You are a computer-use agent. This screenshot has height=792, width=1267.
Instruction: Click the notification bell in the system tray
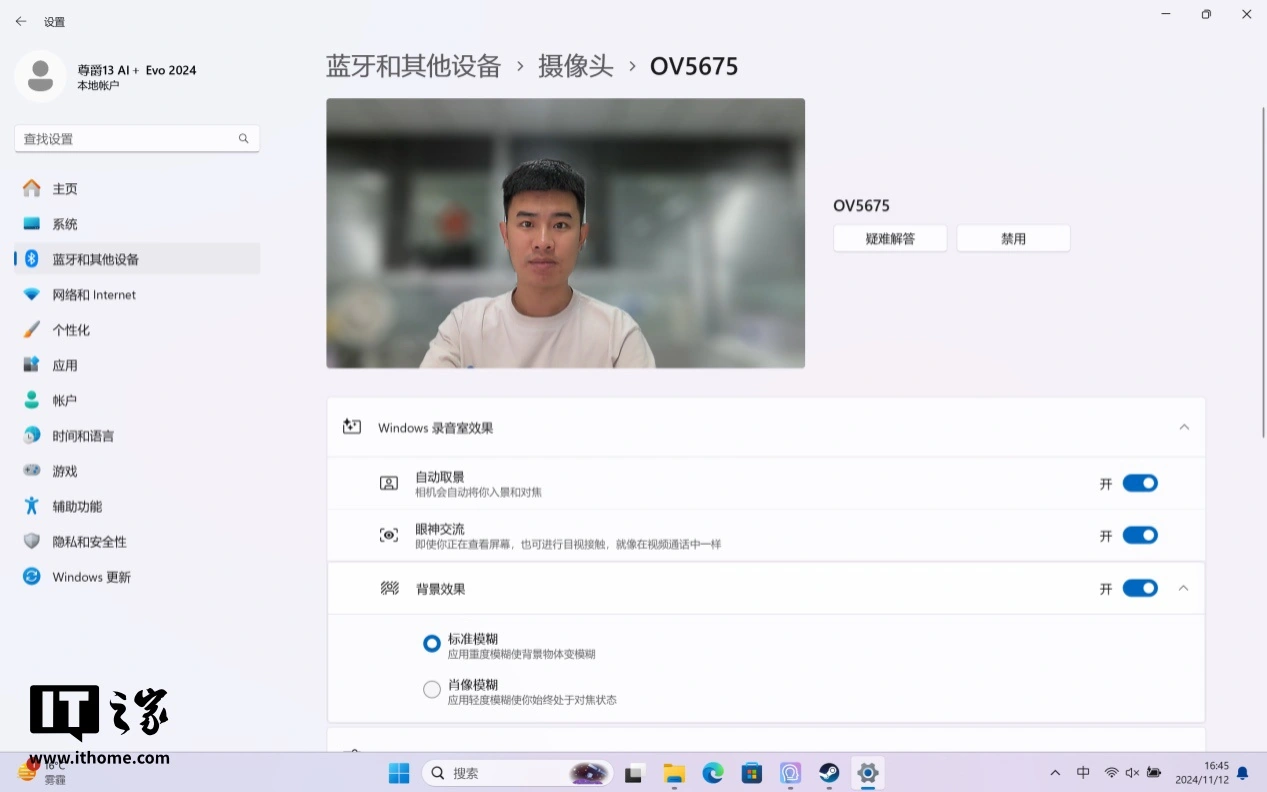click(1242, 773)
